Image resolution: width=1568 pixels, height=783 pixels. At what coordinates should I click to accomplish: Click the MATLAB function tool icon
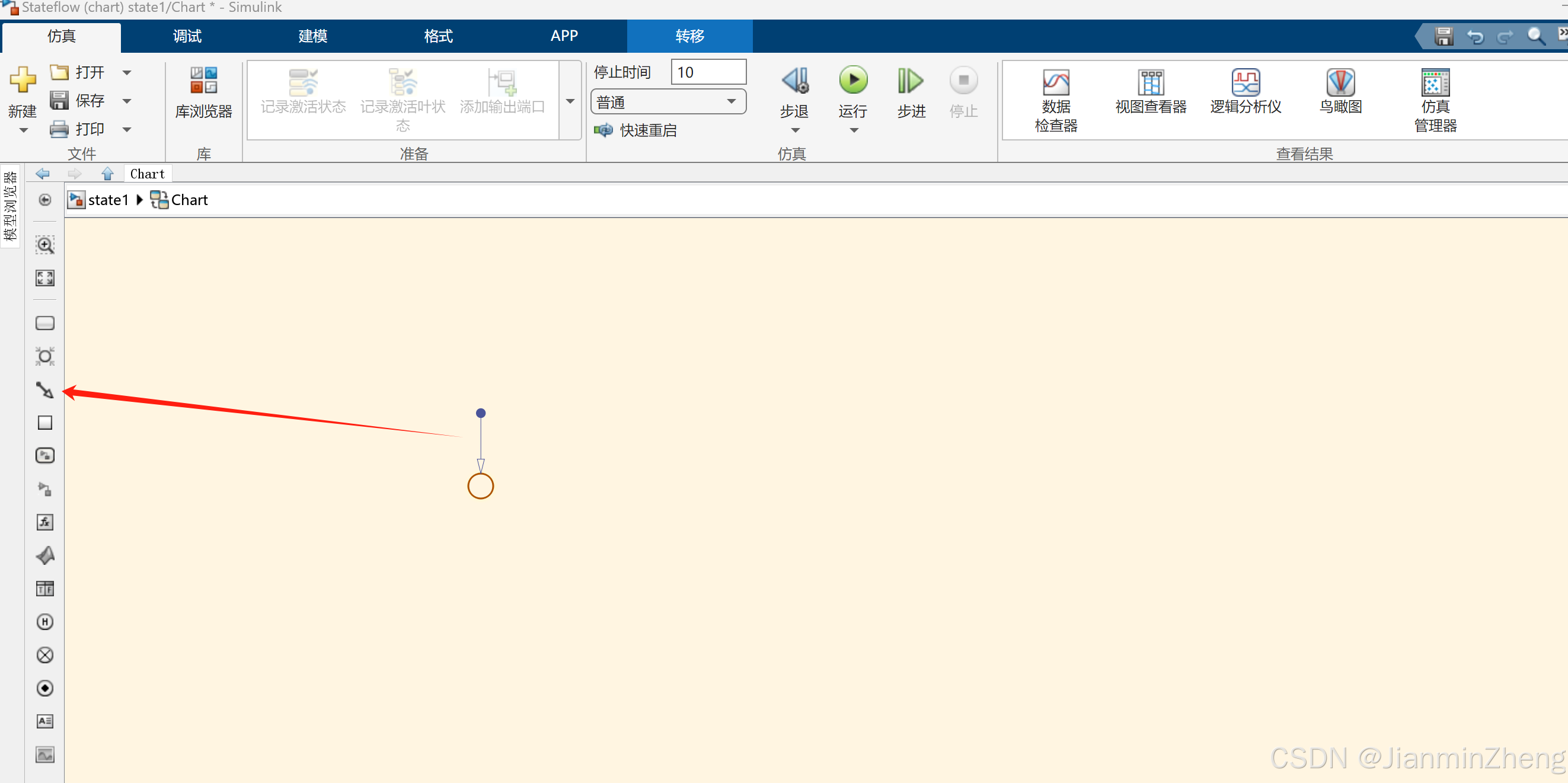click(44, 555)
